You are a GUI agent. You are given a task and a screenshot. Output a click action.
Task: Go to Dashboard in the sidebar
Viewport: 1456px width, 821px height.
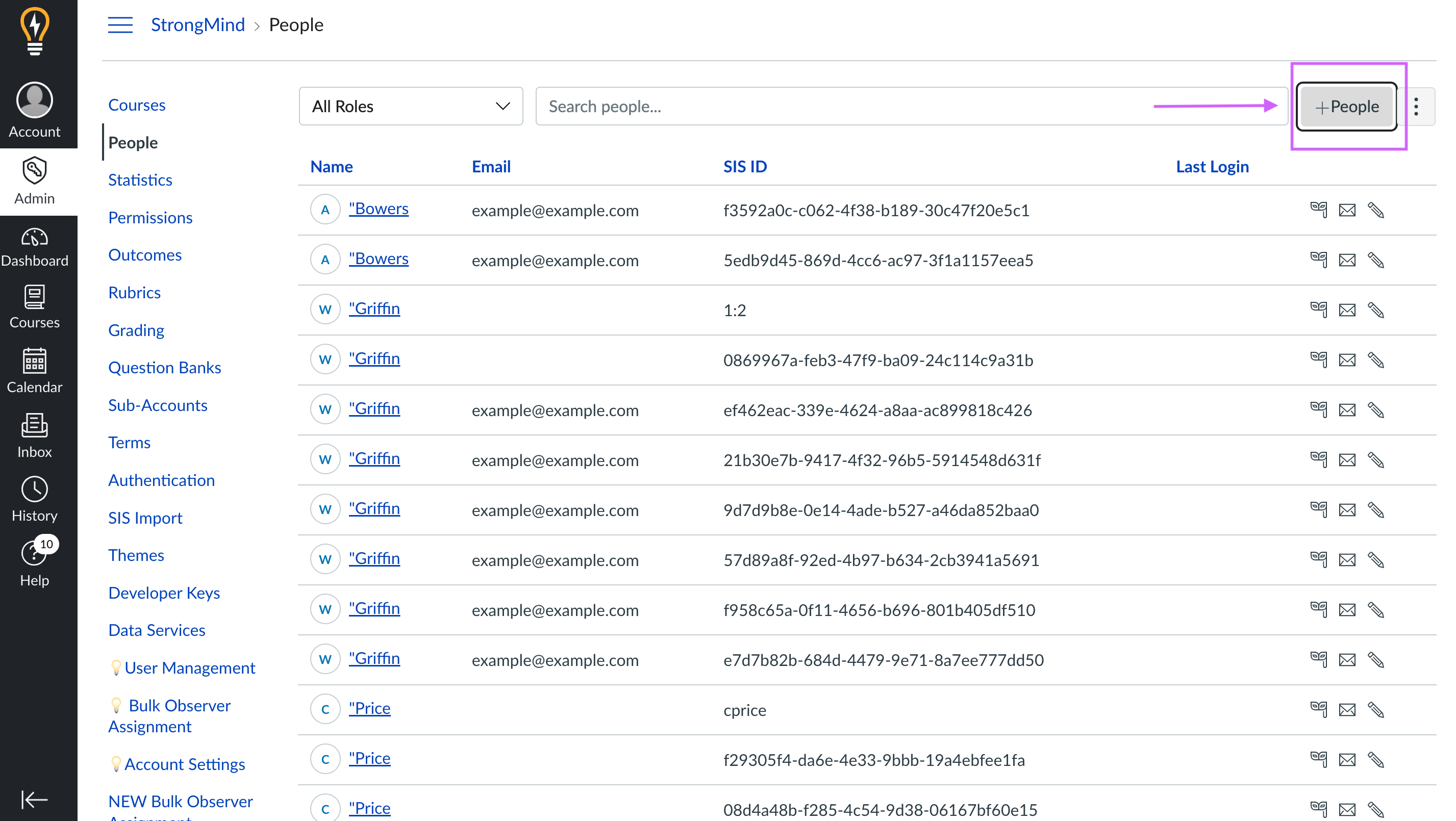point(35,247)
